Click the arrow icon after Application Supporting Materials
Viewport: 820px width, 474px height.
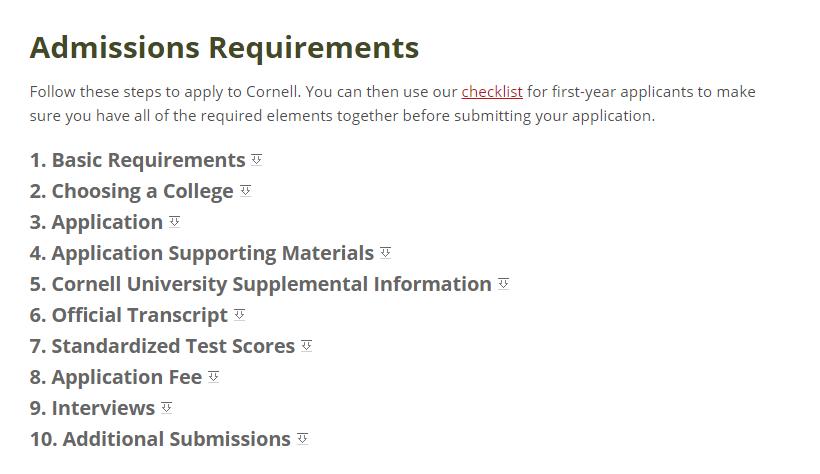[x=386, y=252]
